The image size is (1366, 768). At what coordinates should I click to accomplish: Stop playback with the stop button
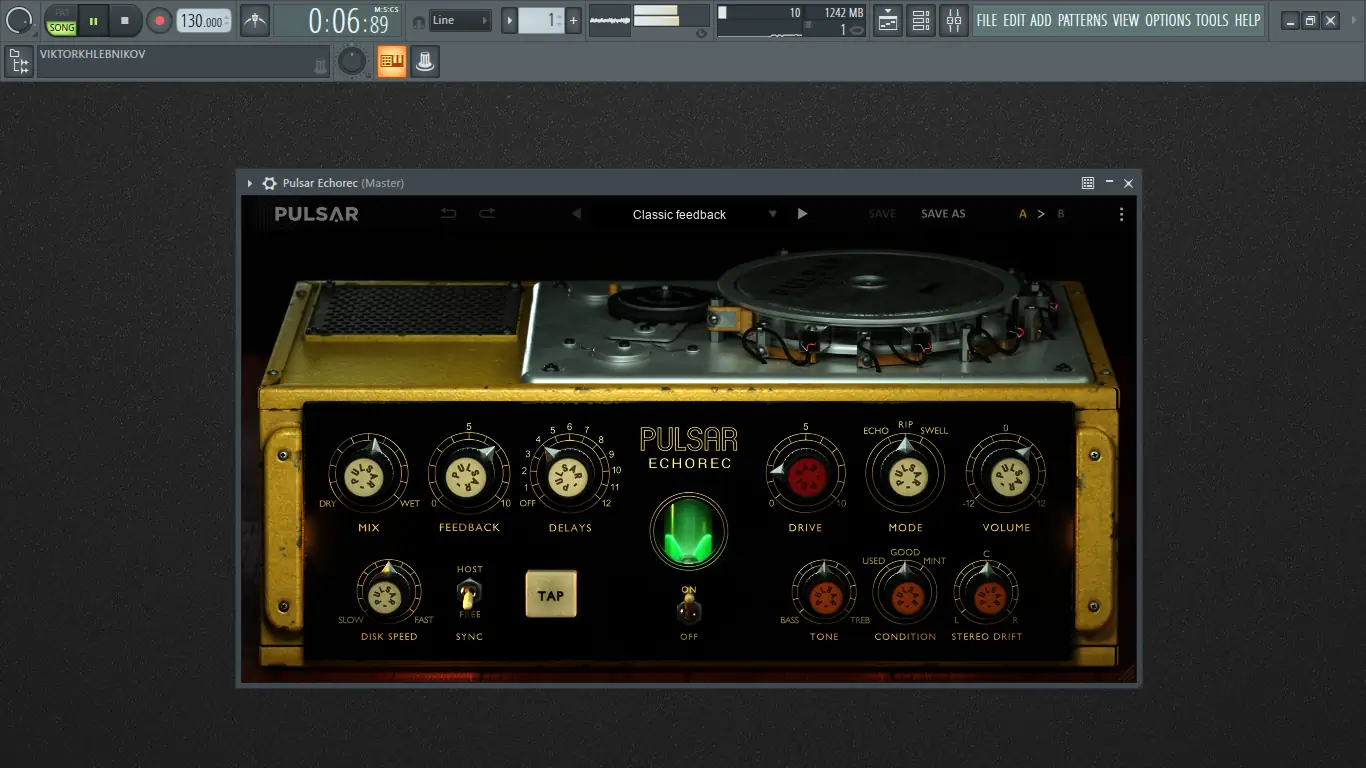point(124,20)
